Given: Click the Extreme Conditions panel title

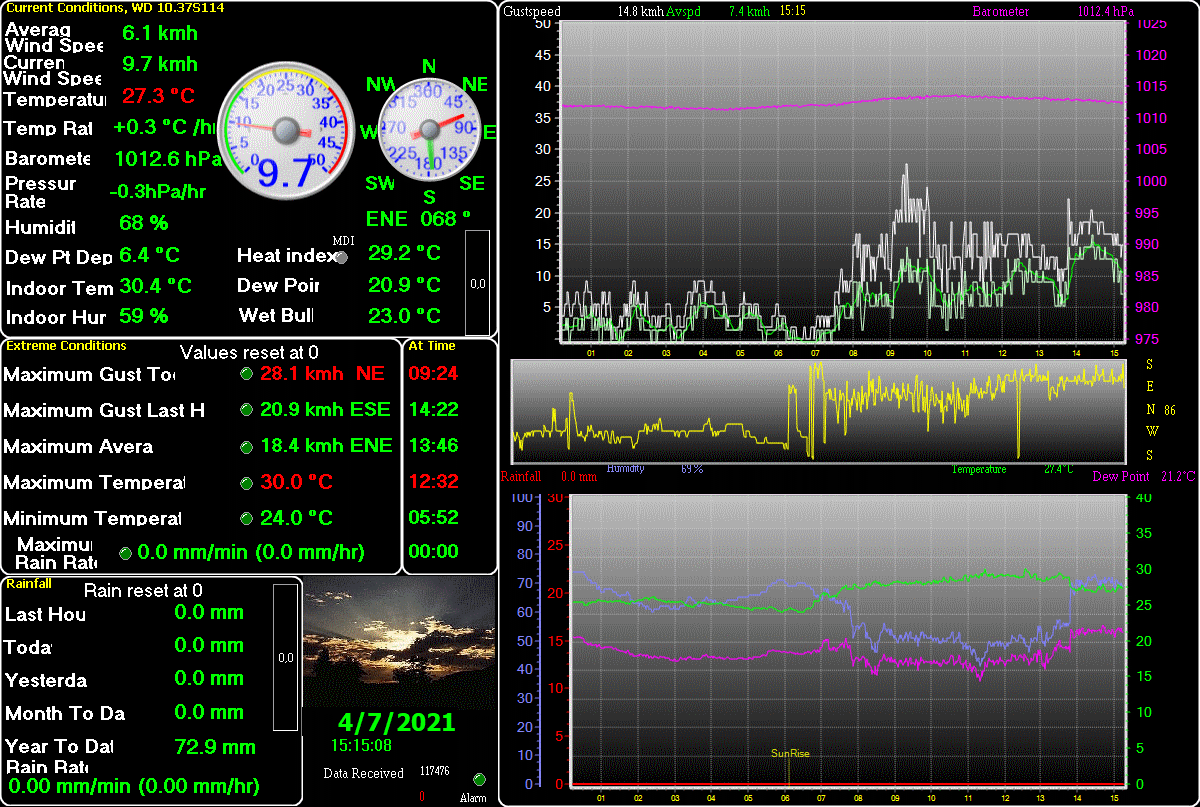Looking at the screenshot, I should coord(67,346).
